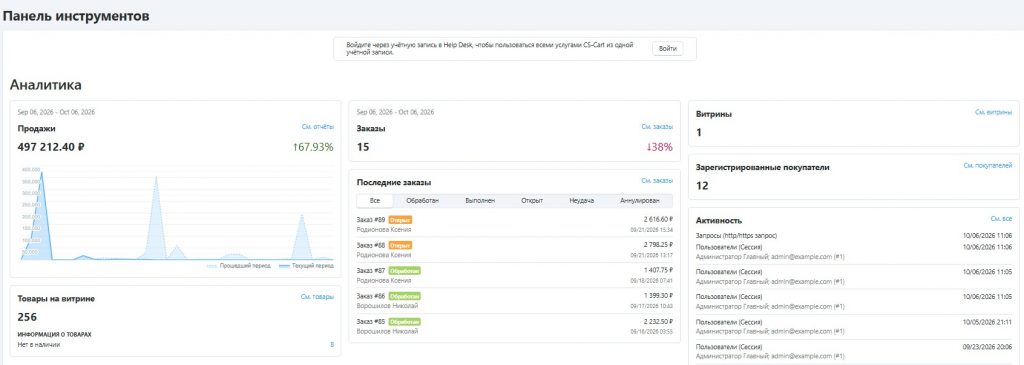Click the Аналитика section heading

pyautogui.click(x=46, y=85)
